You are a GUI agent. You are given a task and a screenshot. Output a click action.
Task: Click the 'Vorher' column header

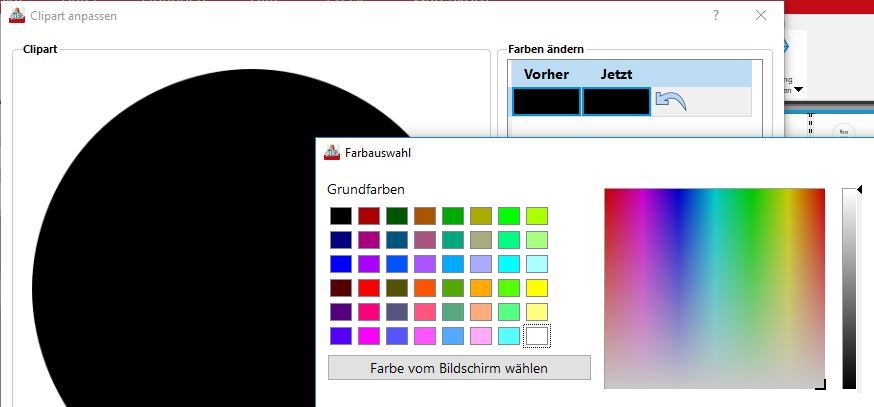(x=546, y=74)
